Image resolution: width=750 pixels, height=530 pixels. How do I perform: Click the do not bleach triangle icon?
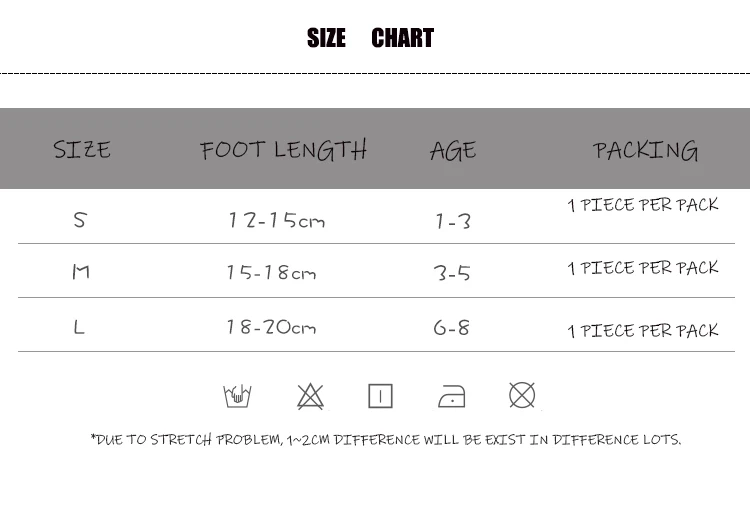(x=310, y=396)
